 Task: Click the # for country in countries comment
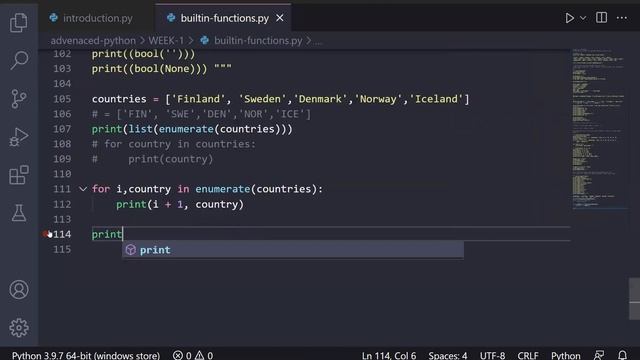point(173,144)
